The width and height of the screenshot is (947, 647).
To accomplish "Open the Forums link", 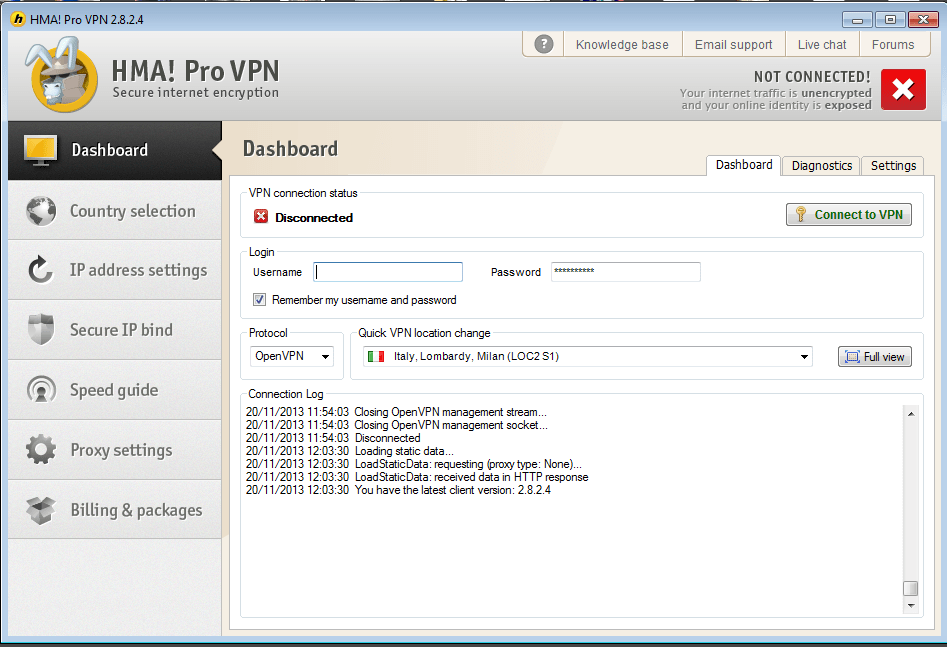I will tap(893, 45).
